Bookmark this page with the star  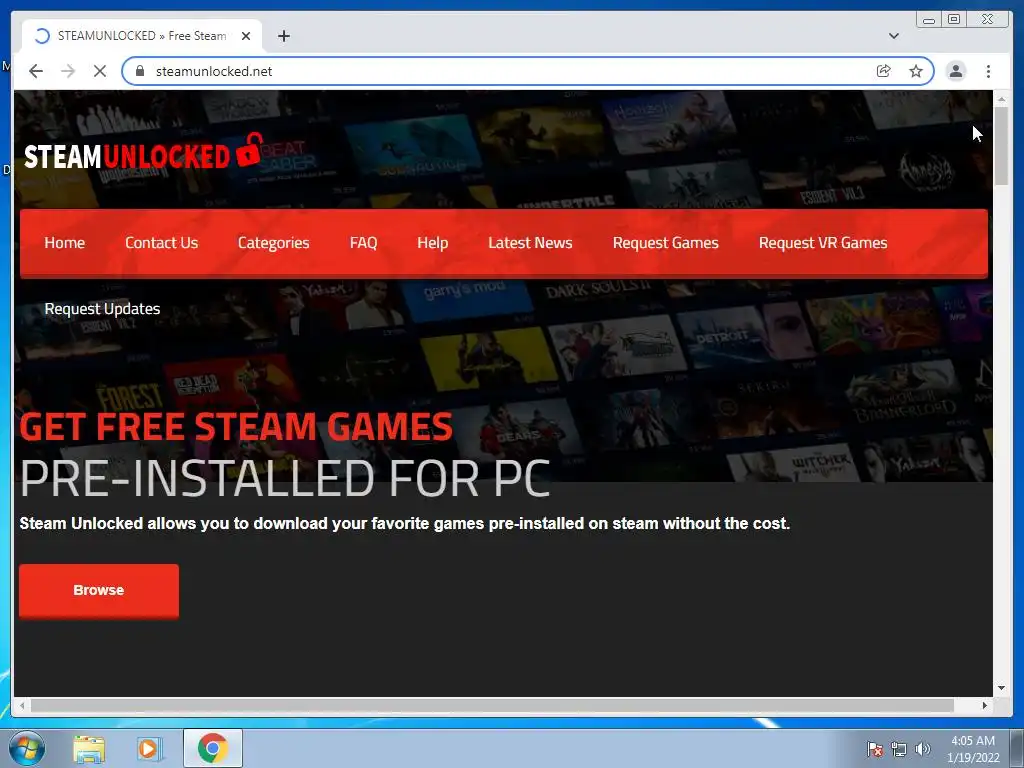[916, 71]
